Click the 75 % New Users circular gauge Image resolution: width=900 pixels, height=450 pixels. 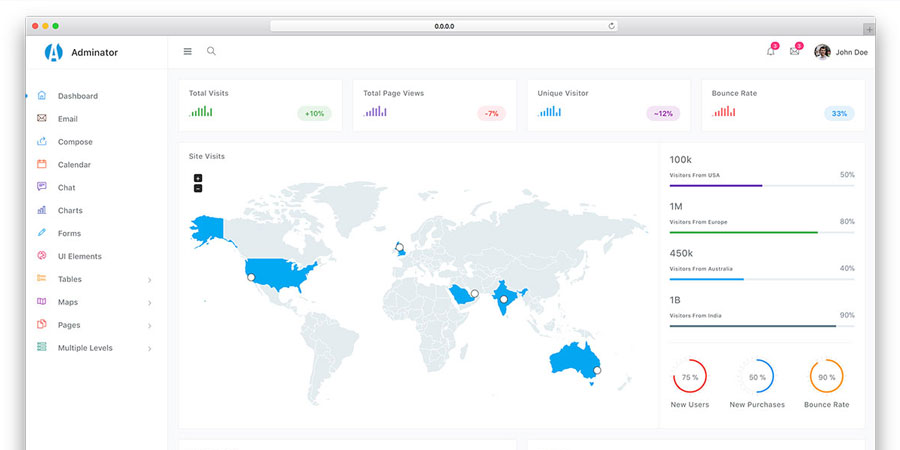pyautogui.click(x=690, y=377)
